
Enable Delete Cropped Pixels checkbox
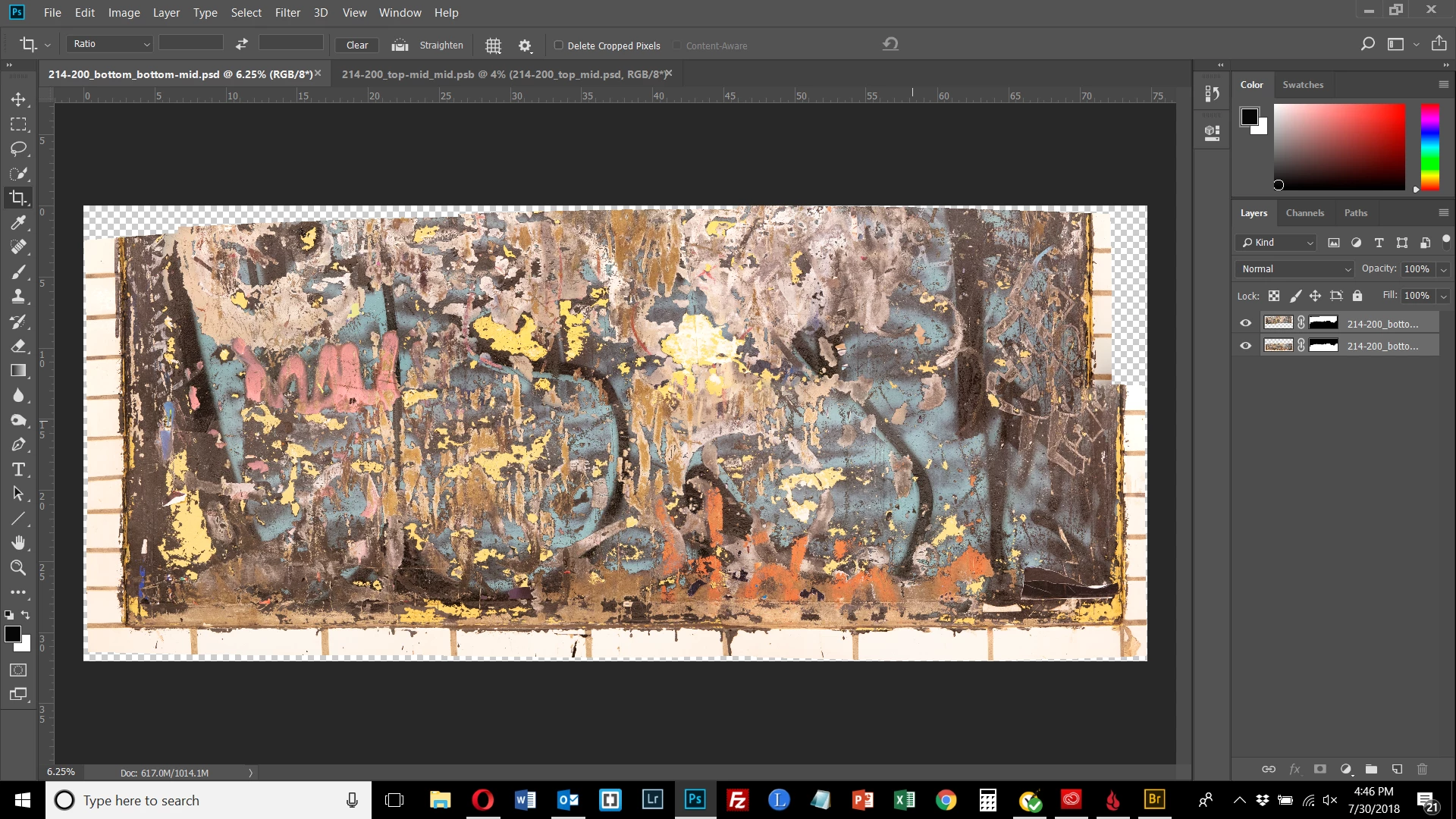click(x=559, y=45)
